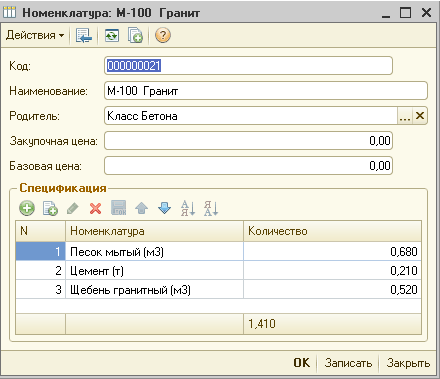Viewport: 440px width, 379px height.
Task: Click the row number 2 cell
Action: [x=40, y=271]
